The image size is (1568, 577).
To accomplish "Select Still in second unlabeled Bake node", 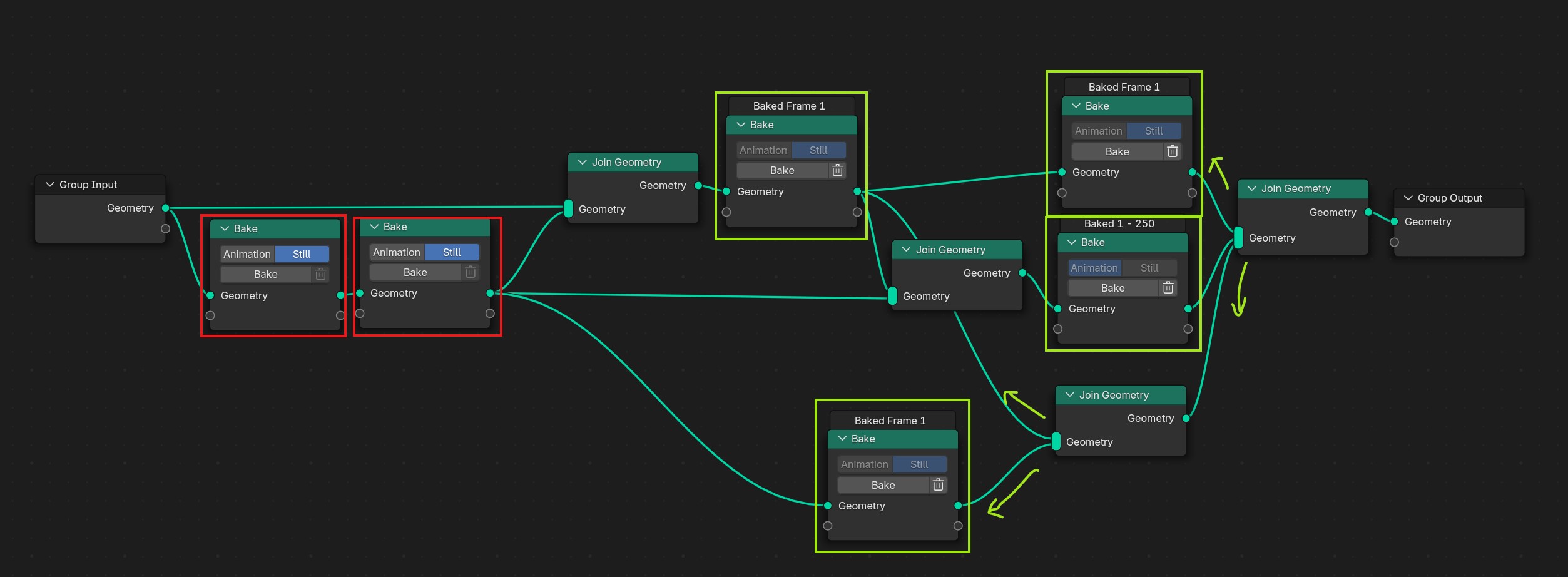I will 452,252.
